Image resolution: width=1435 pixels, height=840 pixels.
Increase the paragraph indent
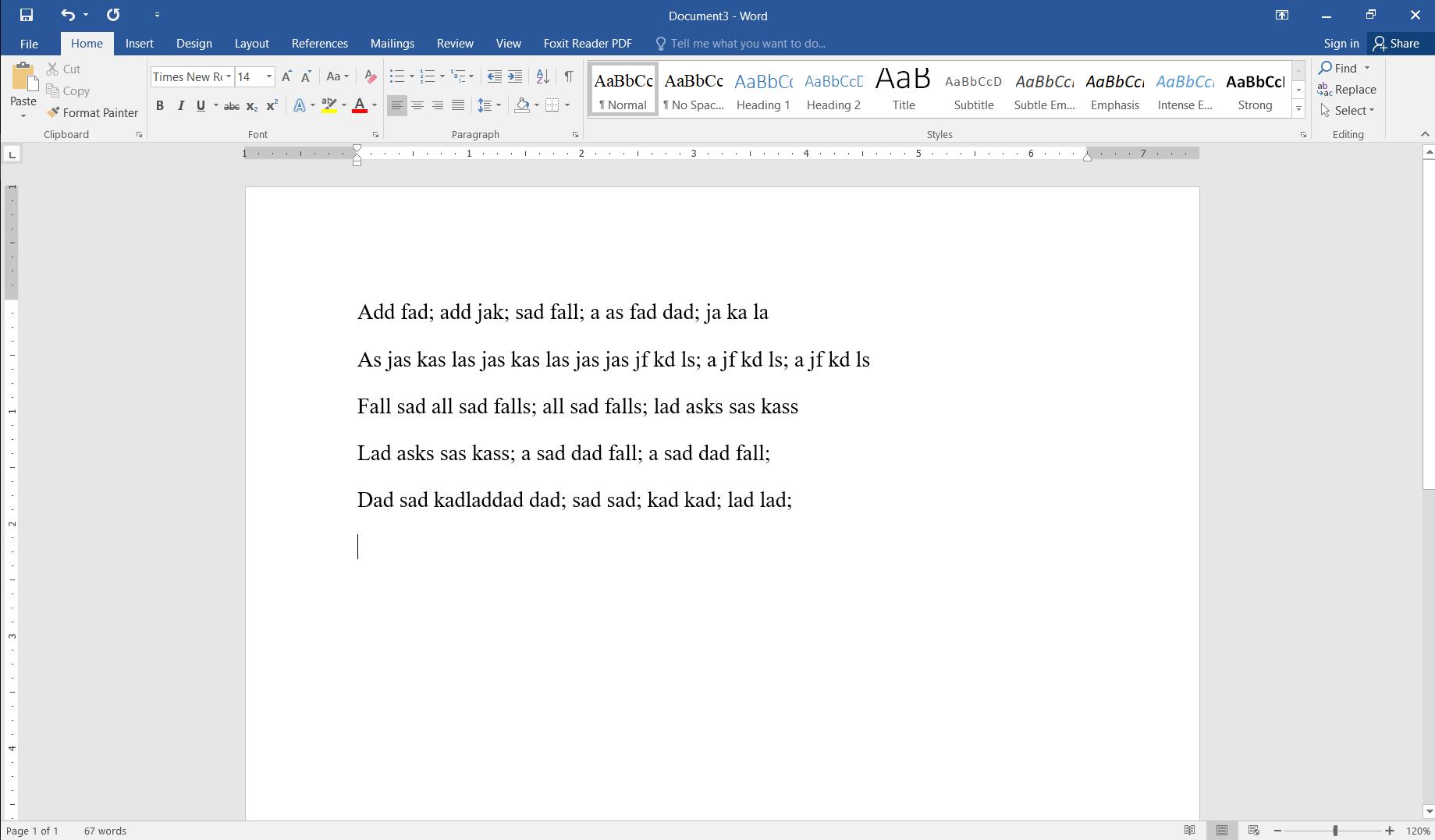(515, 76)
